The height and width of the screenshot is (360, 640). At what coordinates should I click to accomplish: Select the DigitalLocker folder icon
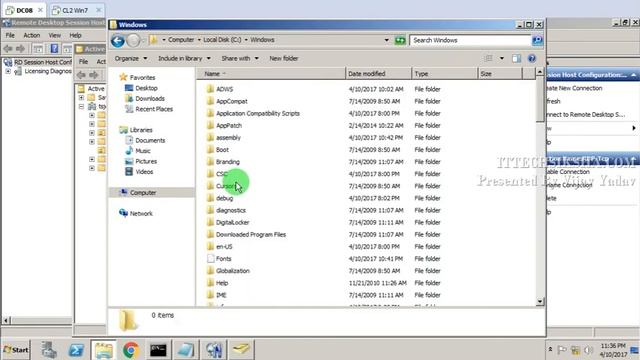211,222
